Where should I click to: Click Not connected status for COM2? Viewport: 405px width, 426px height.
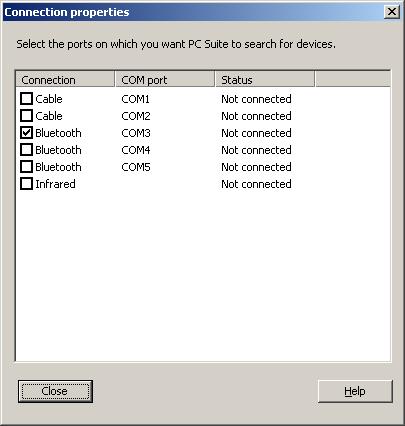coord(256,116)
